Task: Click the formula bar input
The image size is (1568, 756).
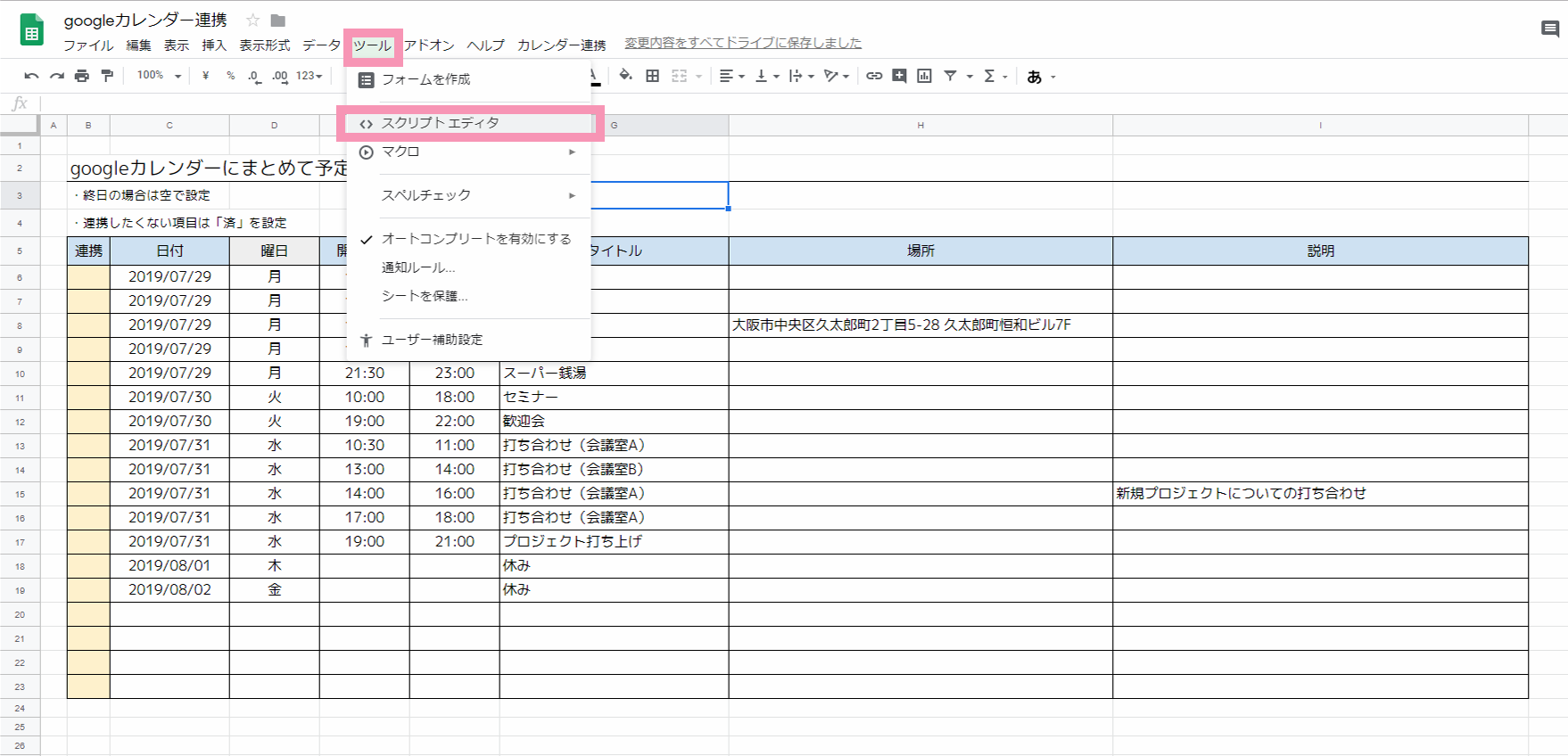Action: pos(803,103)
